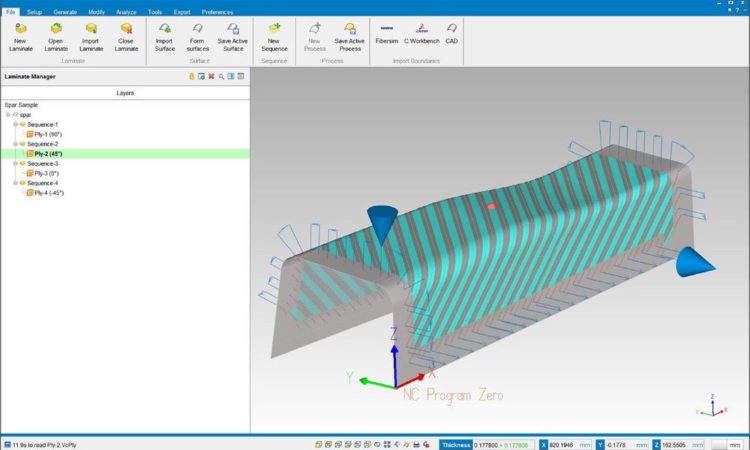This screenshot has height=450, width=750.
Task: Click the thickness value field 0.177800
Action: 504,445
